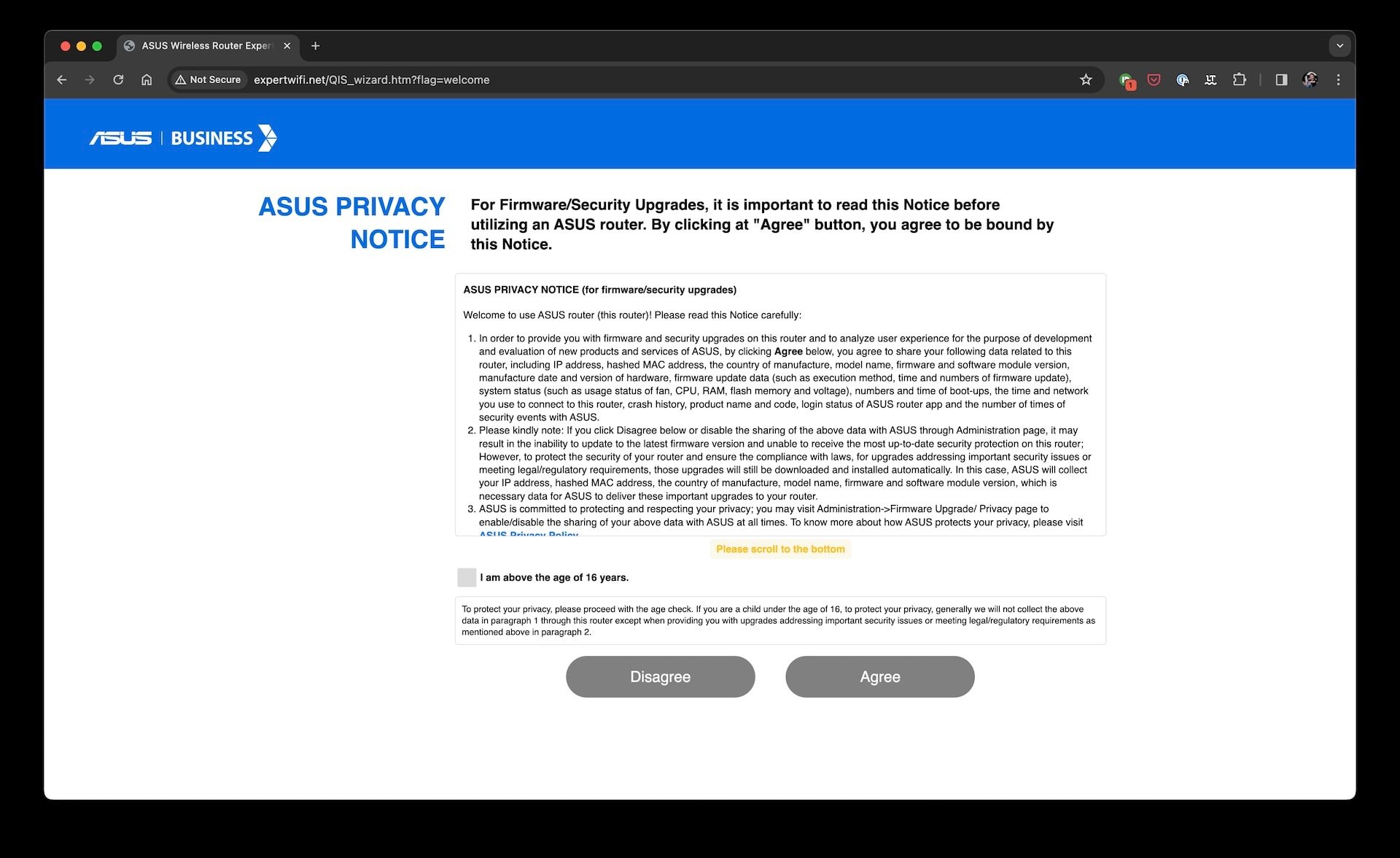Scroll down to bottom of privacy notice
Image resolution: width=1400 pixels, height=858 pixels.
780,548
